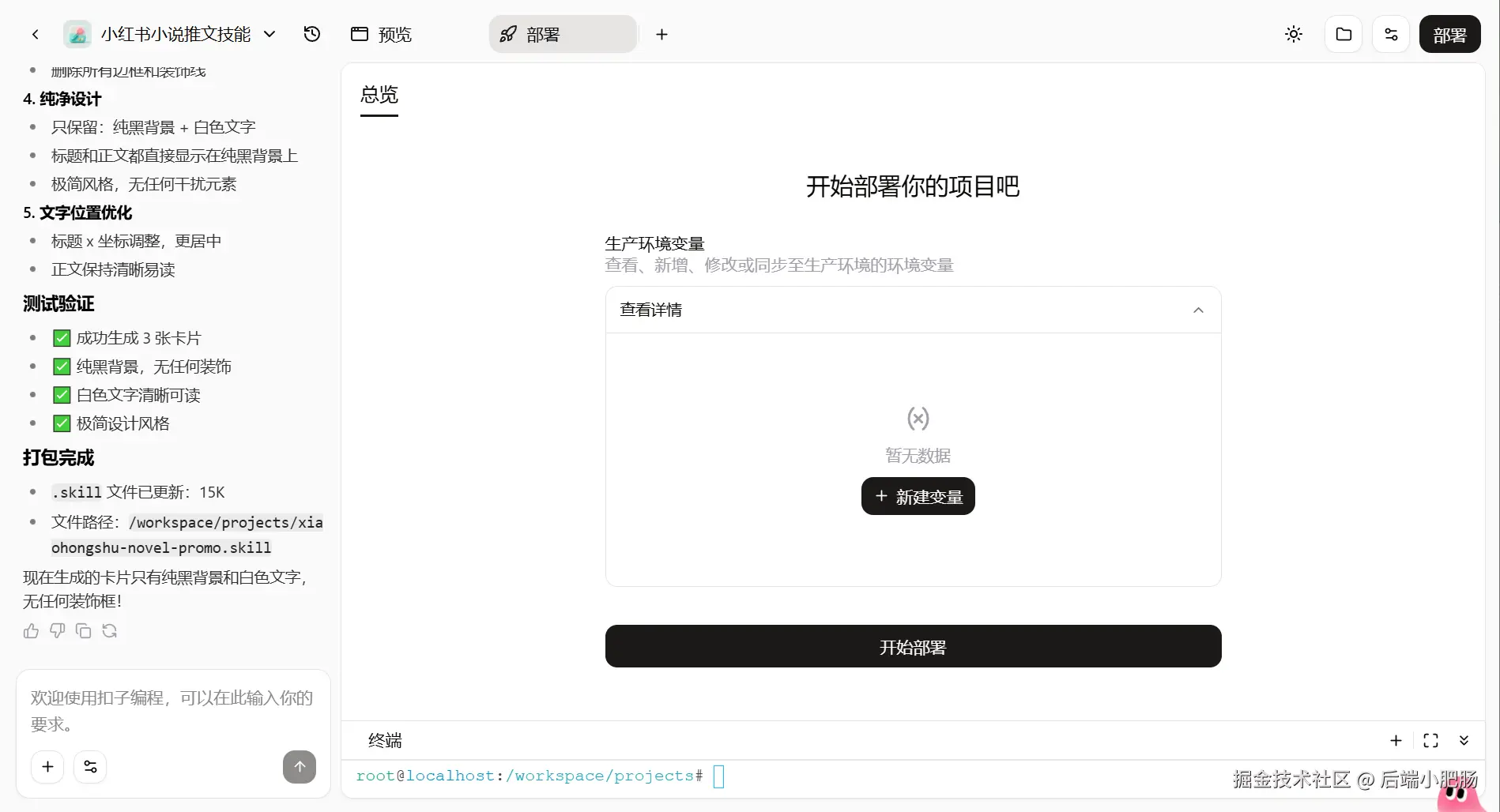Click the file path /workspace/projects/xia text
Viewport: 1500px width, 812px height.
[226, 522]
